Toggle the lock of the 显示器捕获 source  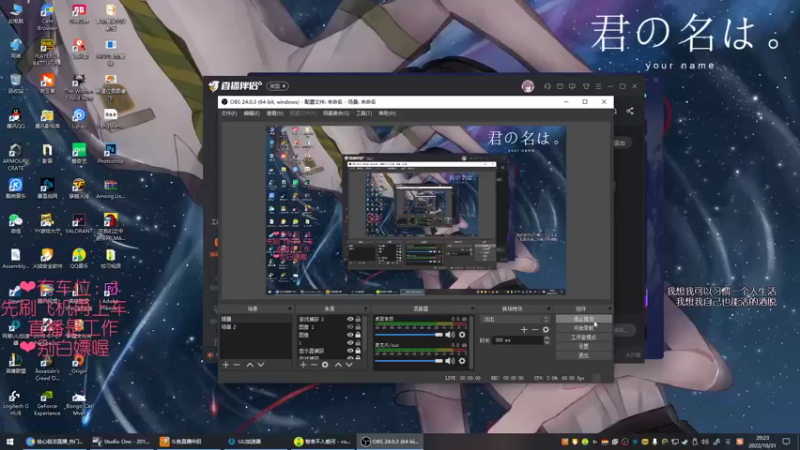point(358,351)
